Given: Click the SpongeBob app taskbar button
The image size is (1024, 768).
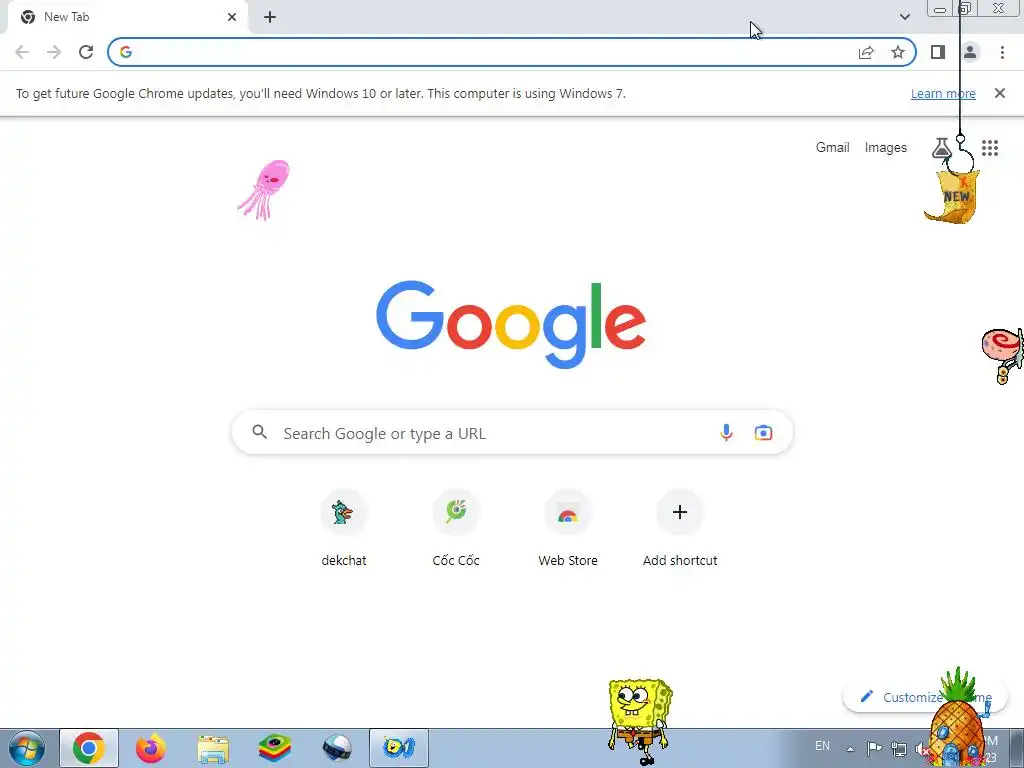Looking at the screenshot, I should tap(399, 748).
